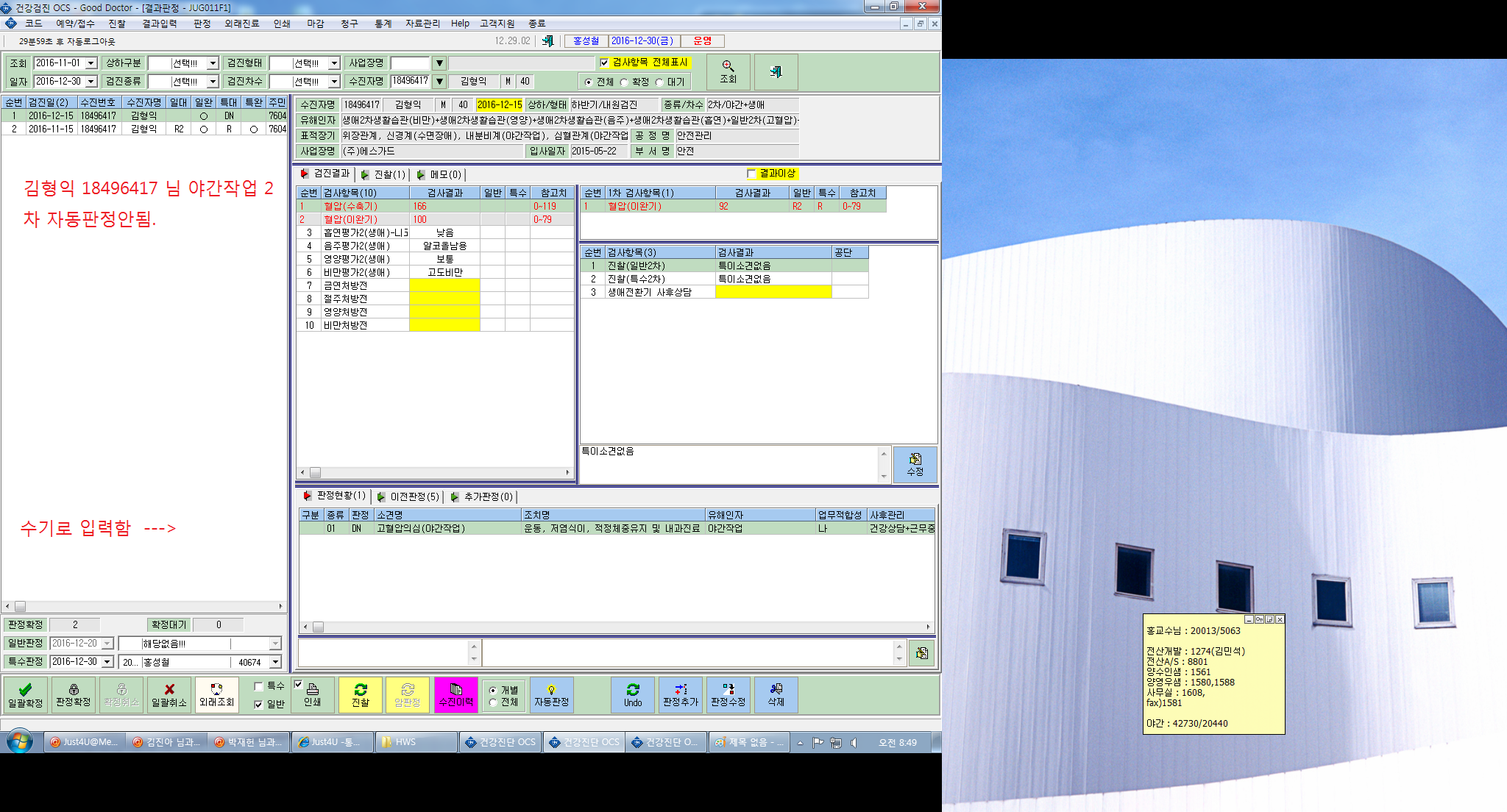Click the 일괄확정 green checkmark button
1507x812 pixels.
point(25,695)
